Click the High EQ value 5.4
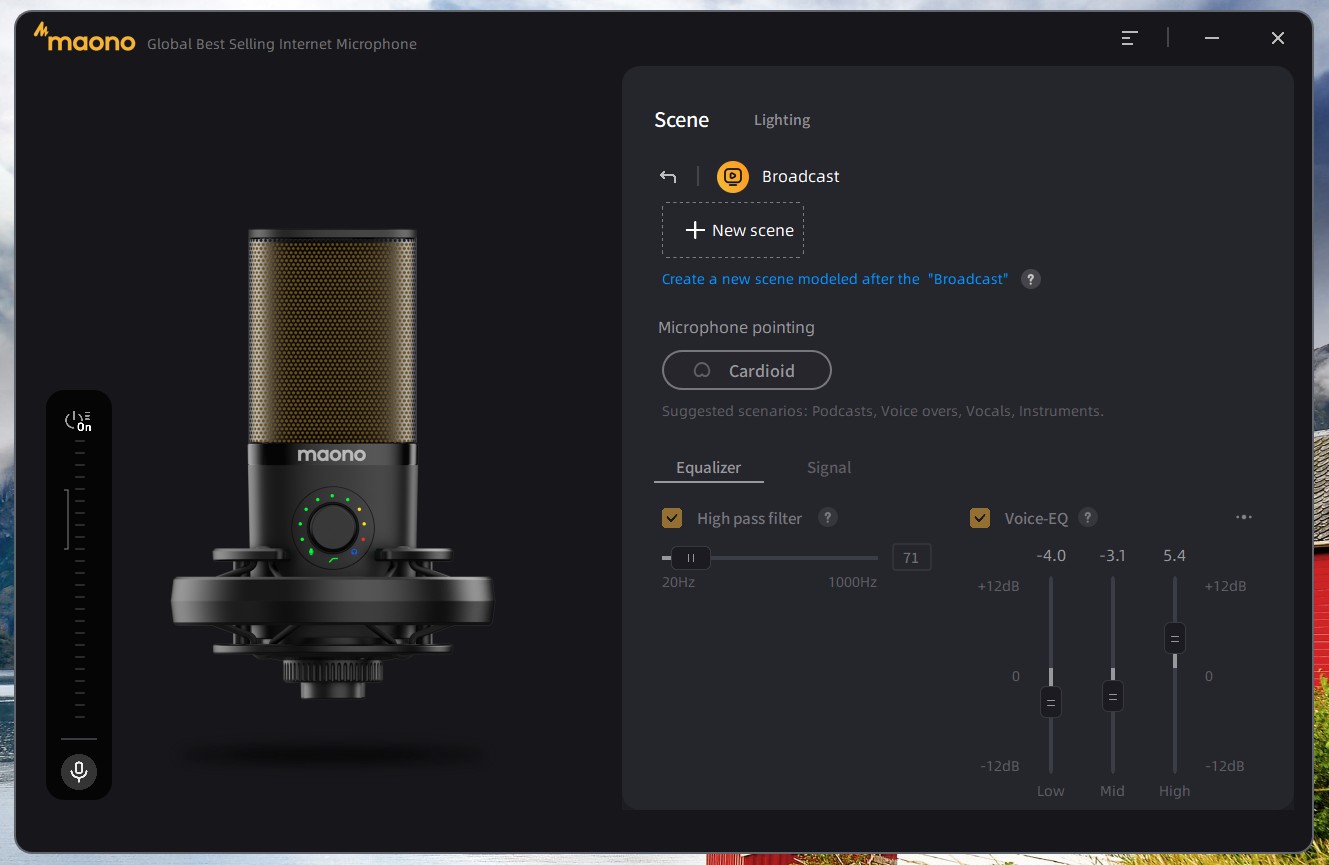 point(1175,556)
